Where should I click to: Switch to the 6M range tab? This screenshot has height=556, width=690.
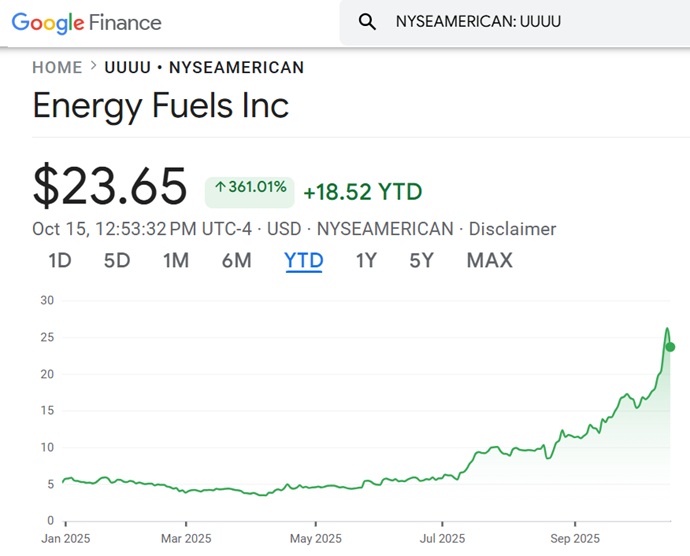(236, 261)
